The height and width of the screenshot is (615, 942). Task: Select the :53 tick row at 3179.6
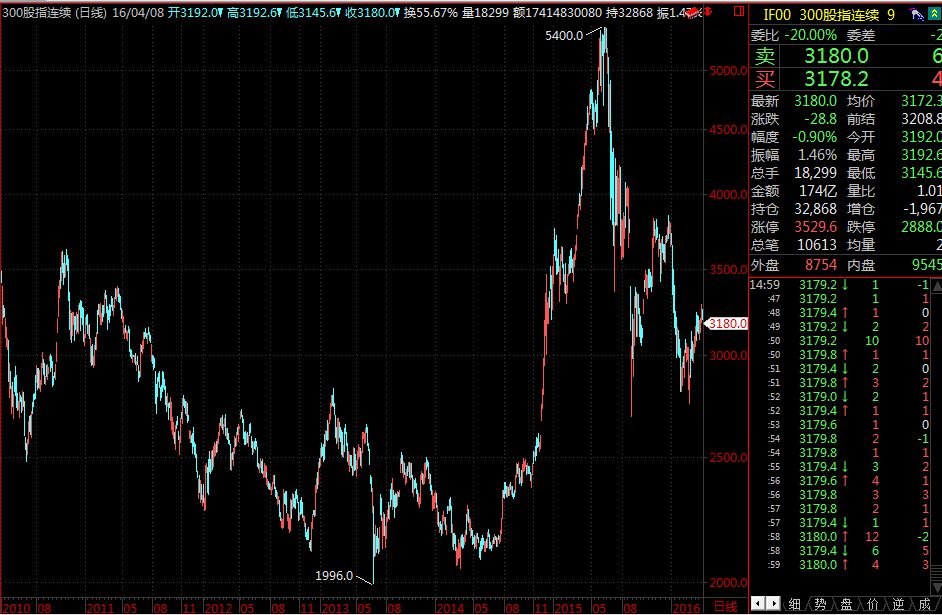[839, 425]
